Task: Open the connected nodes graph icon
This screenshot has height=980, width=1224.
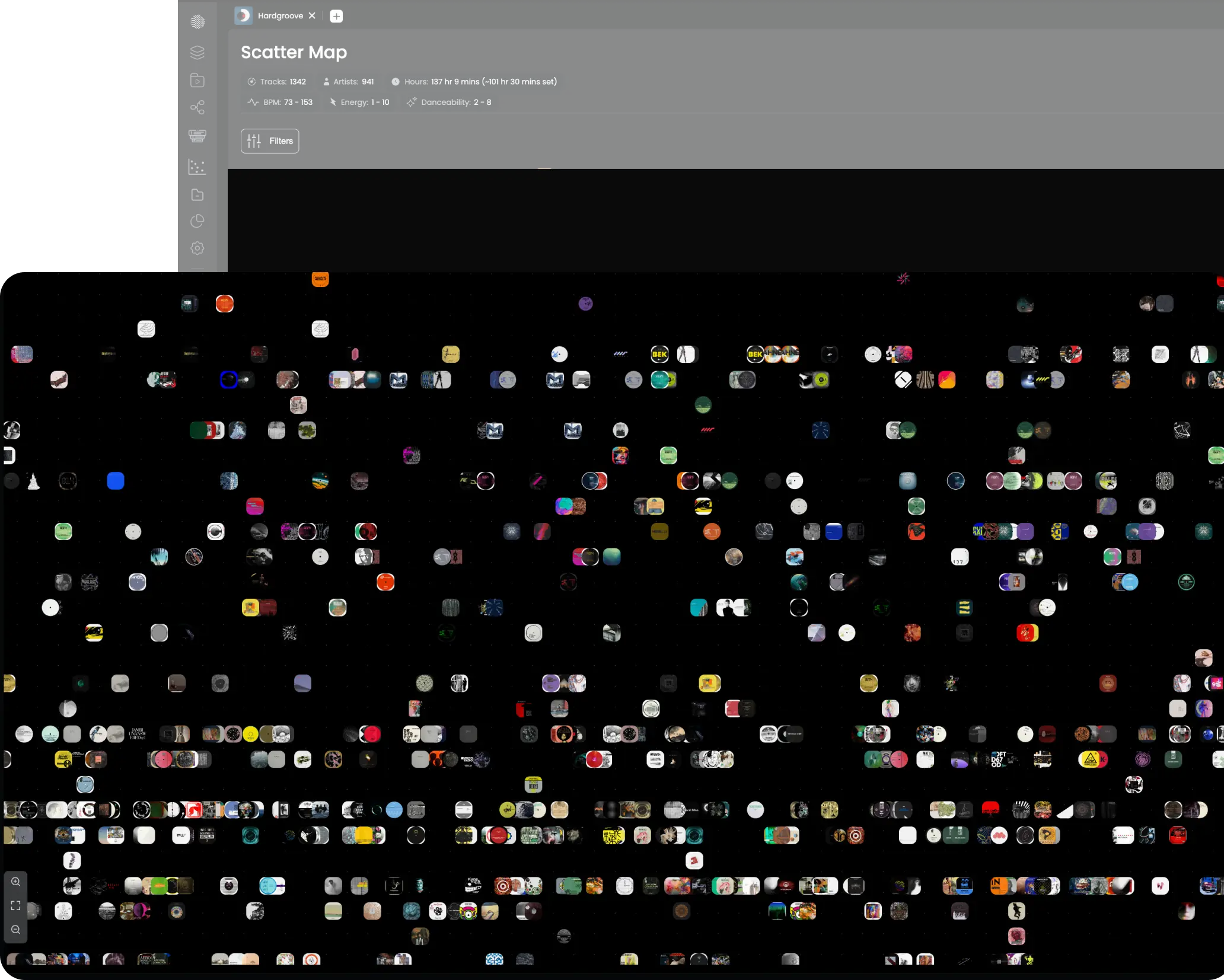Action: coord(197,107)
